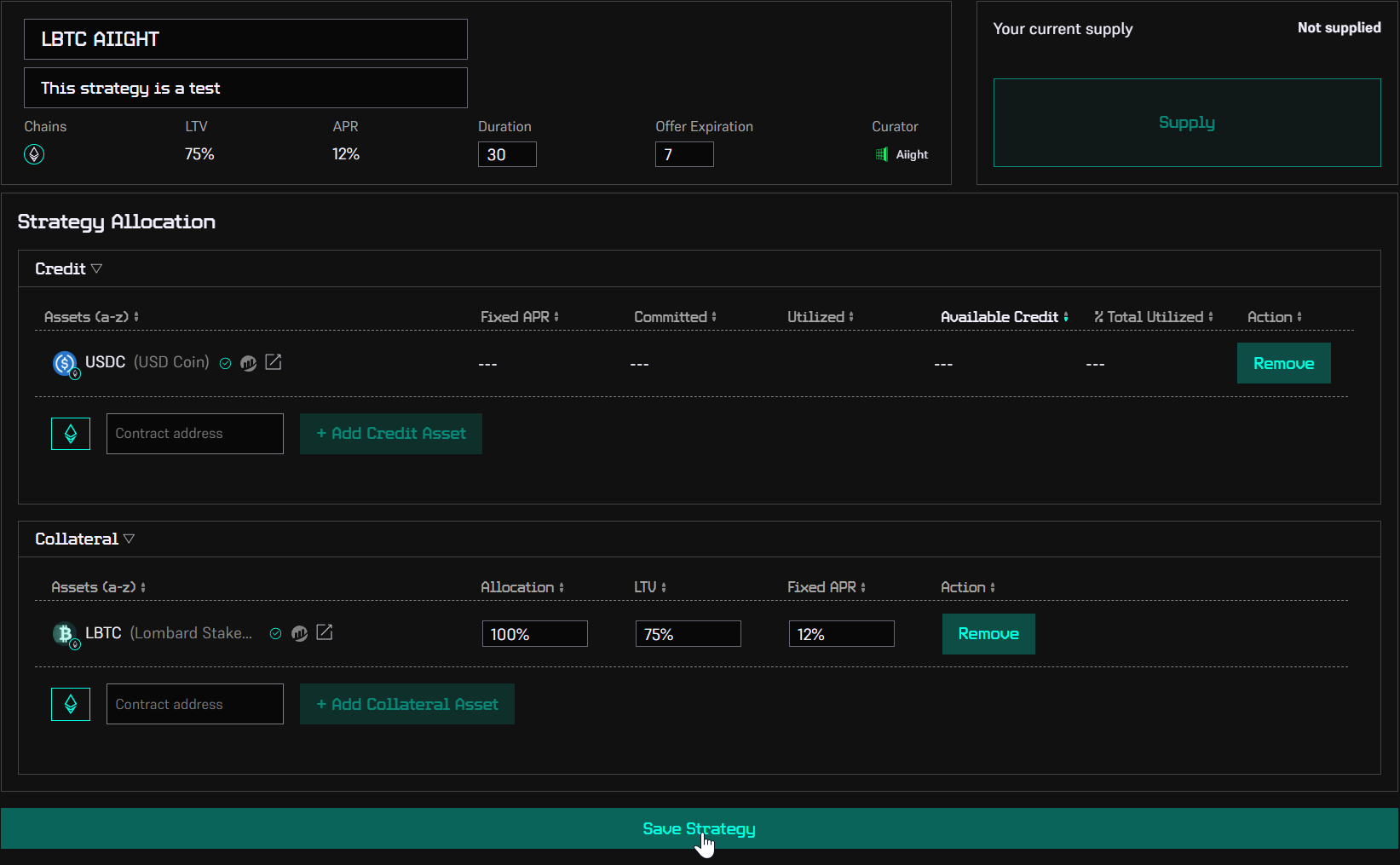
Task: Open USDC external link icon
Action: point(274,362)
